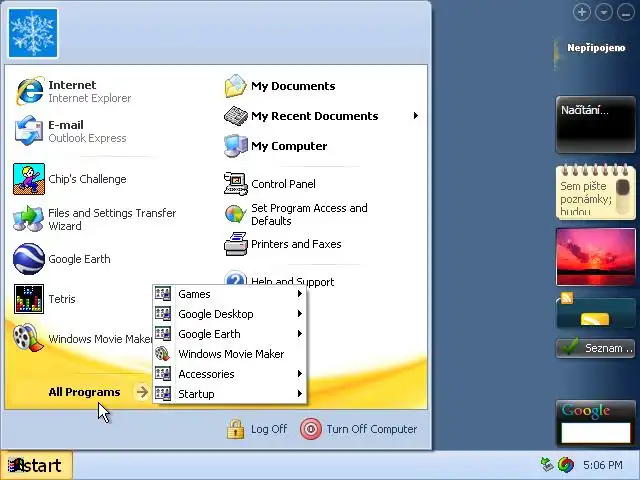Click the Printers and Faxes label
The width and height of the screenshot is (640, 480).
(x=296, y=244)
